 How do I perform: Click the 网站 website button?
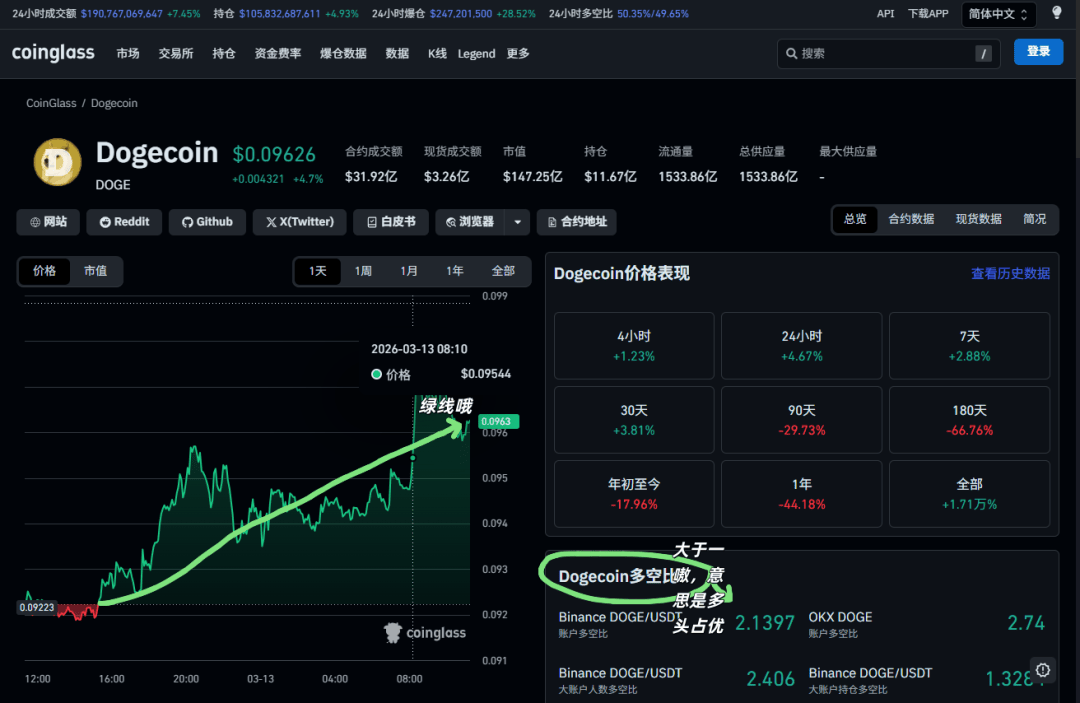click(x=48, y=222)
